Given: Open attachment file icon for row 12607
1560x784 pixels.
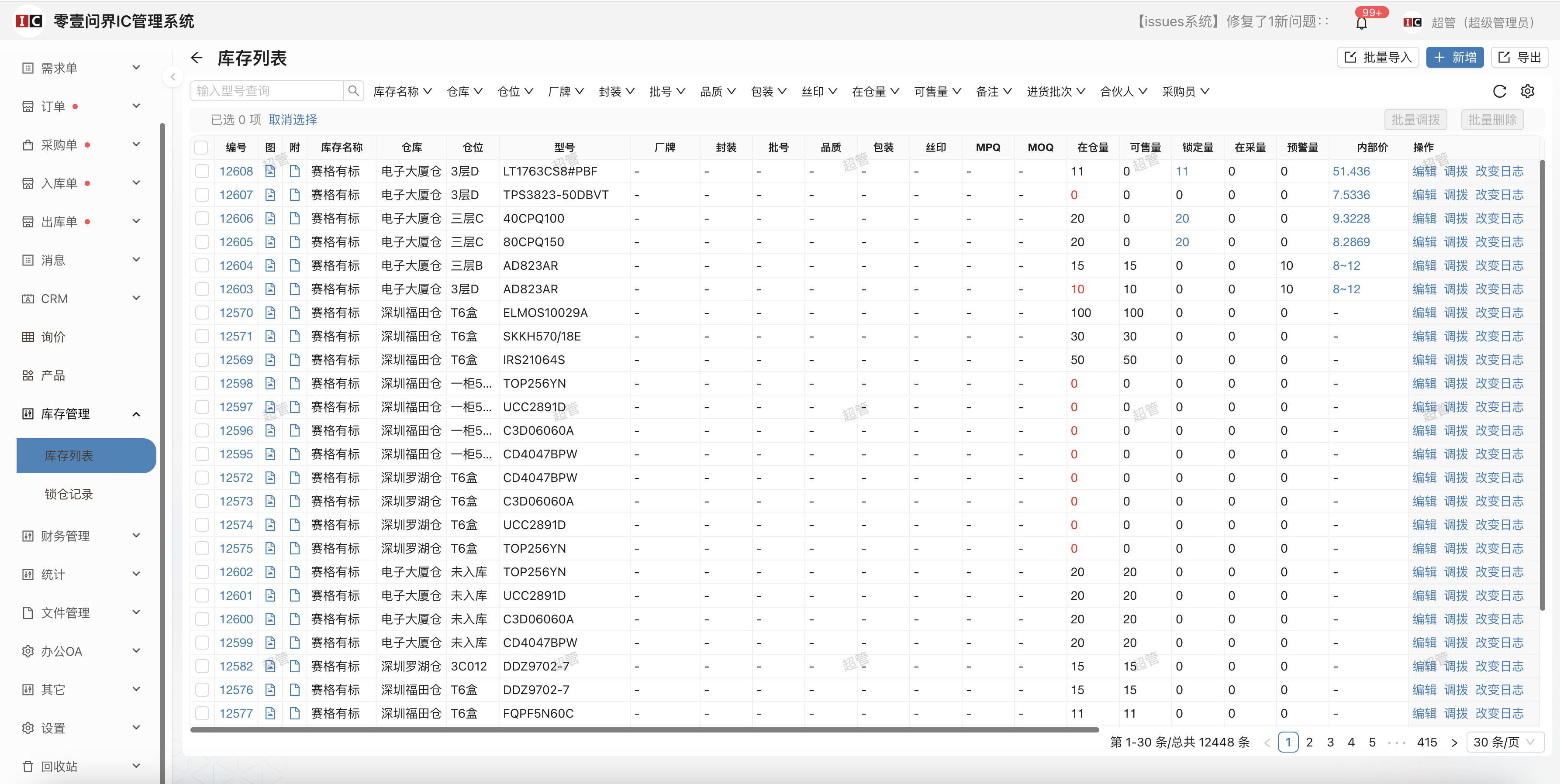Looking at the screenshot, I should coord(295,195).
